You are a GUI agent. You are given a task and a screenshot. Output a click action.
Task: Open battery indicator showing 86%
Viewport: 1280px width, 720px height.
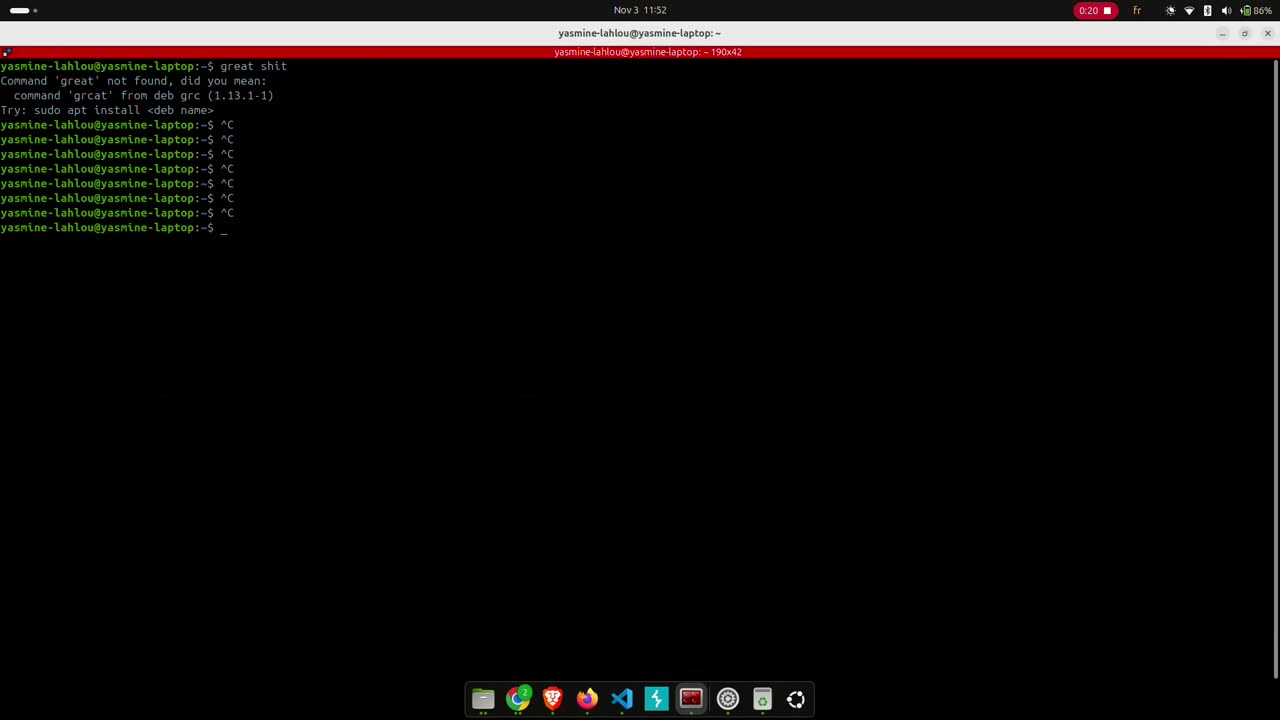1257,10
